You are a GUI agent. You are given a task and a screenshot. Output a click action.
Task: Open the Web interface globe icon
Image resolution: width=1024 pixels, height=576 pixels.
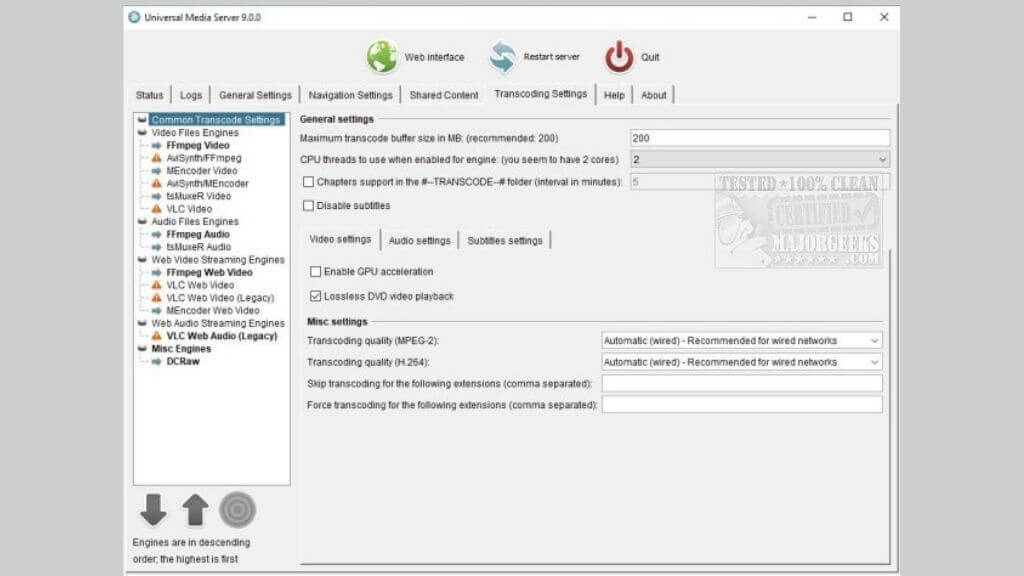[x=382, y=57]
